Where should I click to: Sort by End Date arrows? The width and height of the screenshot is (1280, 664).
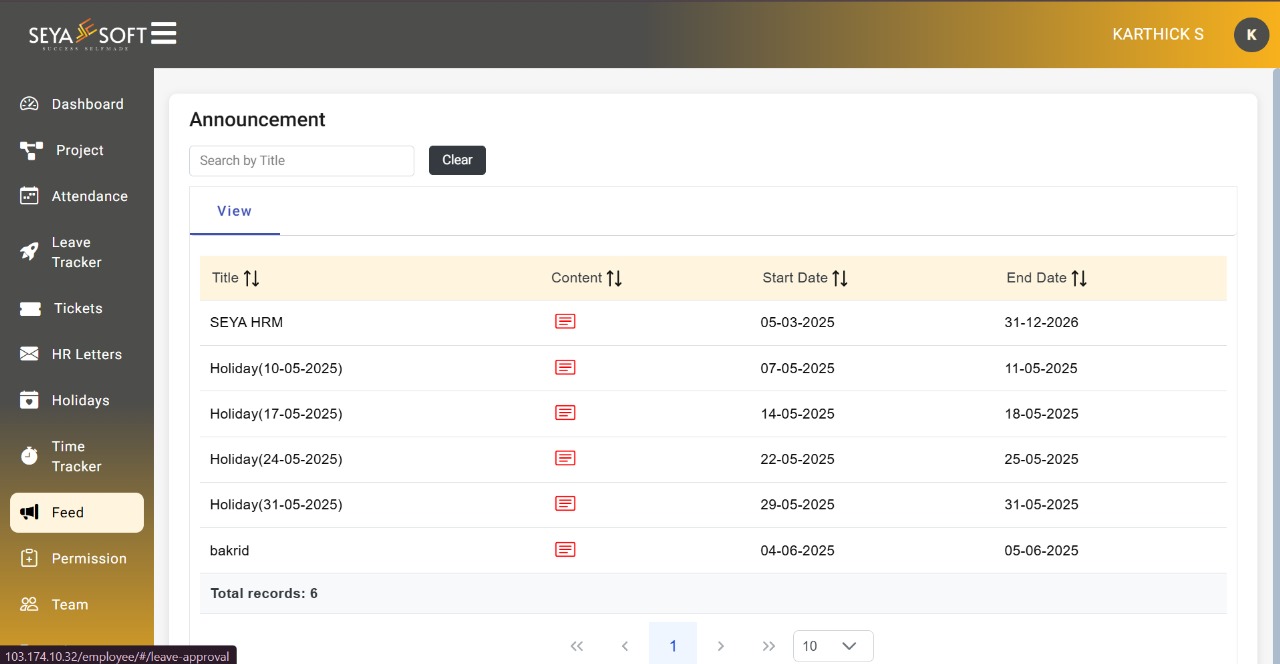1079,278
